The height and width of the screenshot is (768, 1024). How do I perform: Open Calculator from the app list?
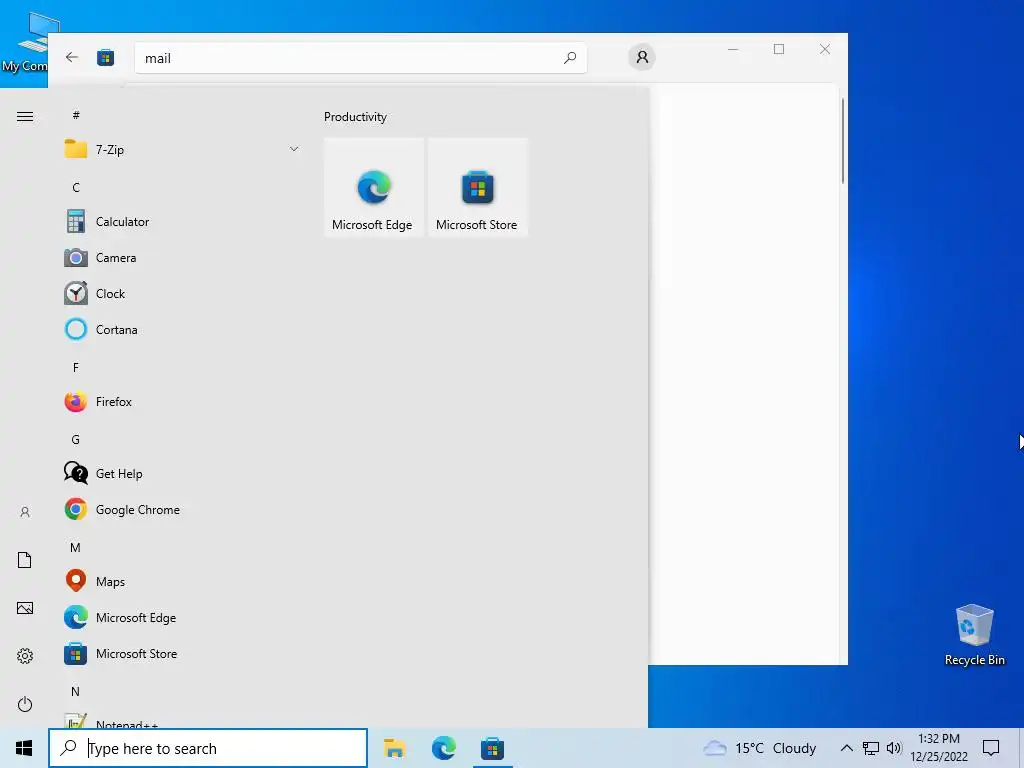pos(181,221)
